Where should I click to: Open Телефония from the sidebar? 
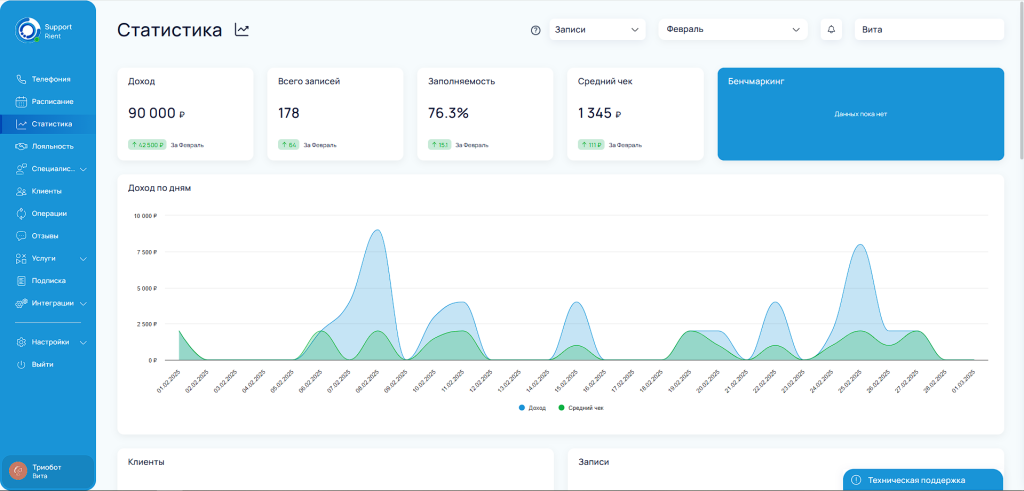pyautogui.click(x=50, y=79)
